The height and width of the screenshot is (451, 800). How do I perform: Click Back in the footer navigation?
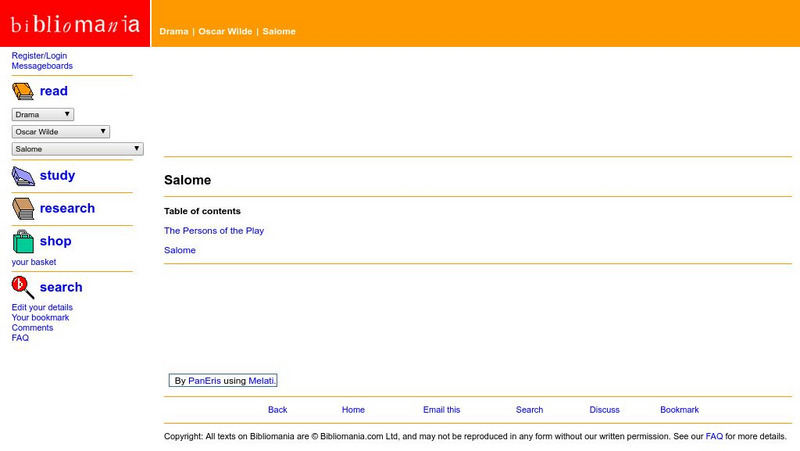pyautogui.click(x=278, y=410)
